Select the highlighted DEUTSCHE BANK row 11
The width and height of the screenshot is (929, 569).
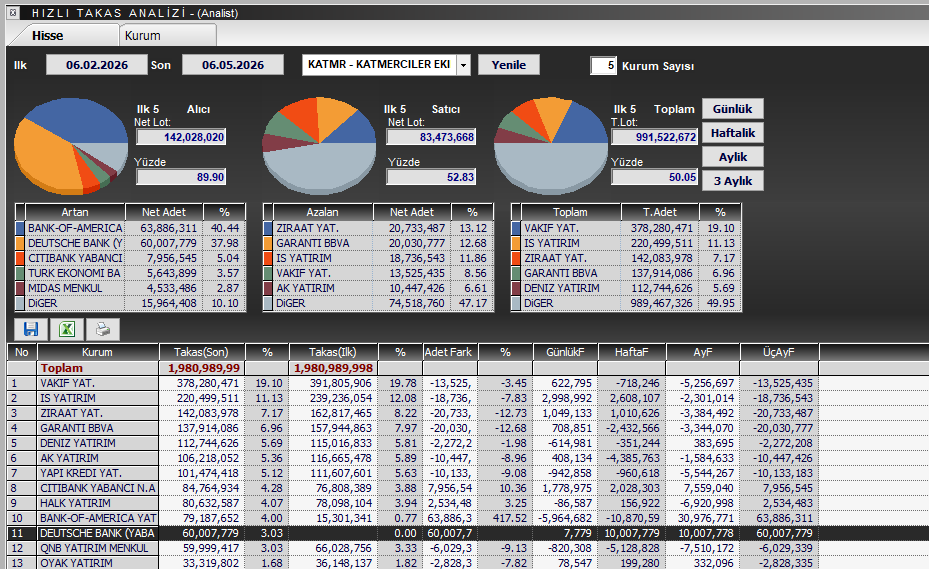click(468, 533)
